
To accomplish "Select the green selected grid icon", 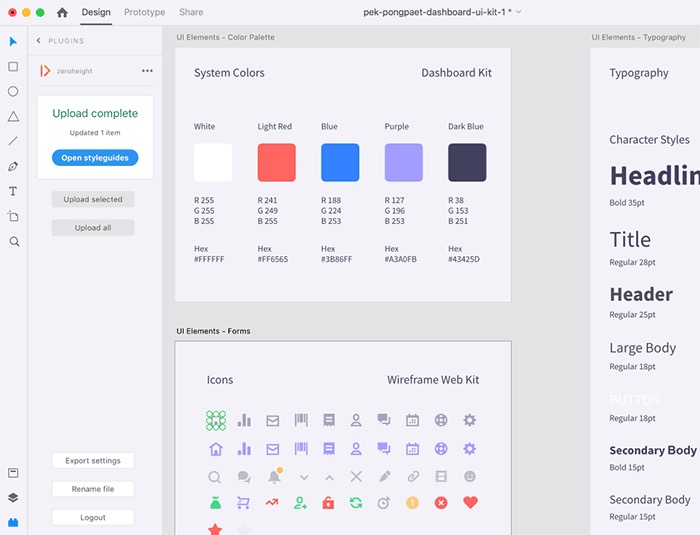I will (216, 421).
